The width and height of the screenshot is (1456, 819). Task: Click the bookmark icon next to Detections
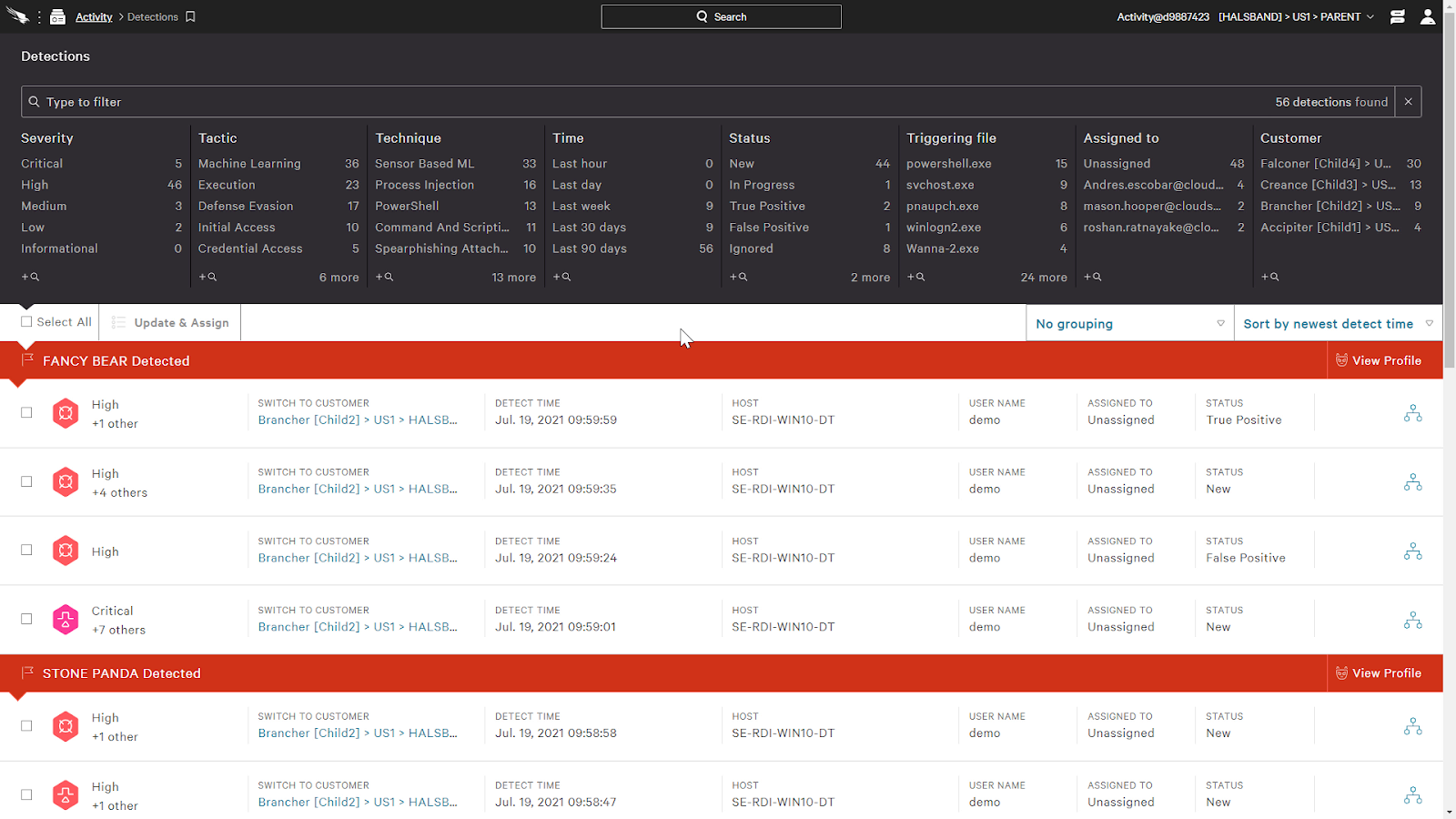click(x=188, y=15)
